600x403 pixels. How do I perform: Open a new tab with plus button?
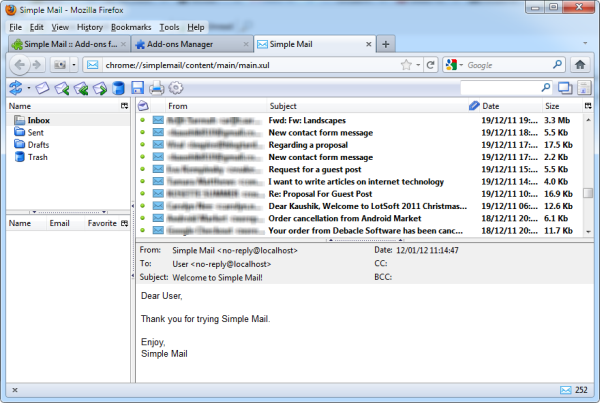386,44
